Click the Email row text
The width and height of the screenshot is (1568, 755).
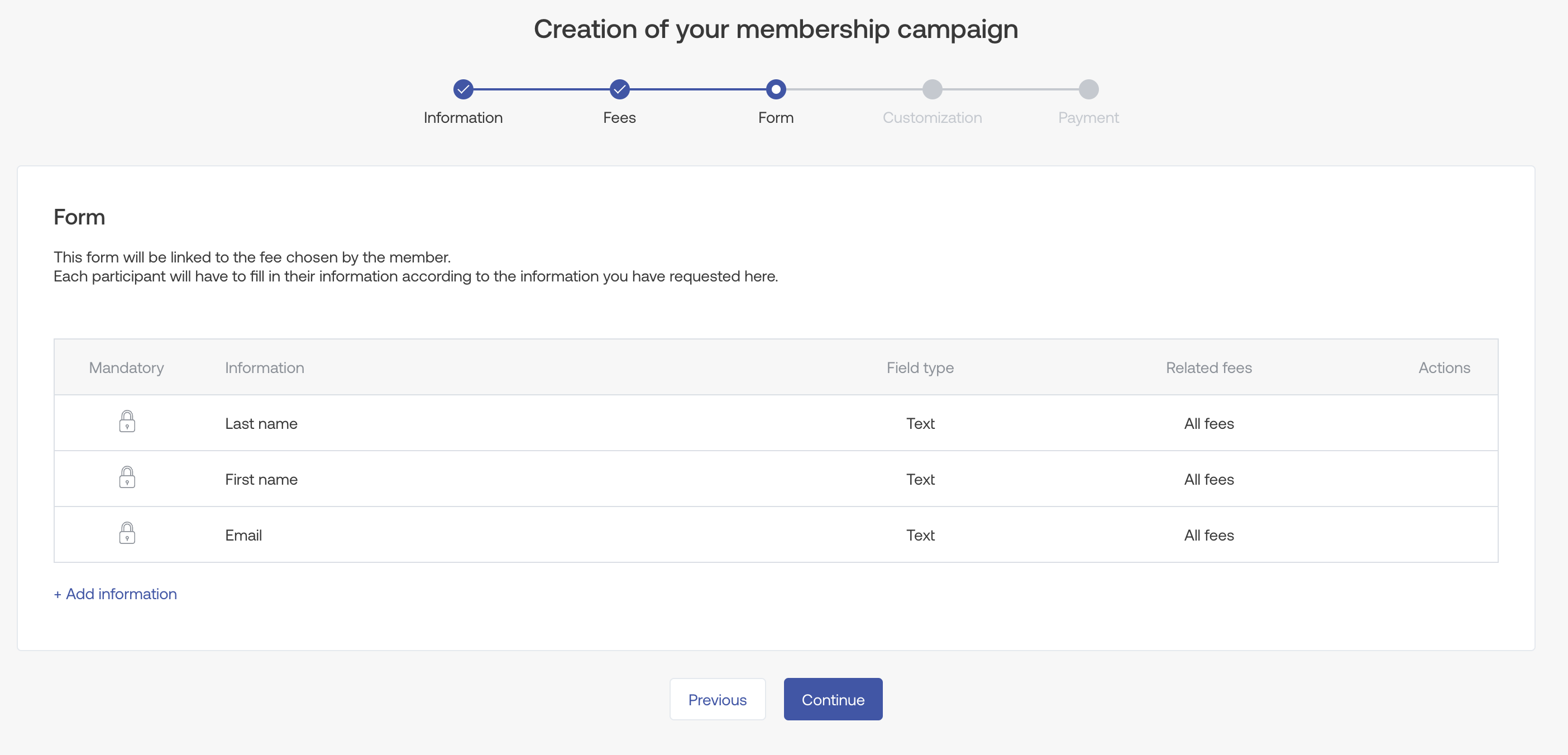pyautogui.click(x=243, y=535)
